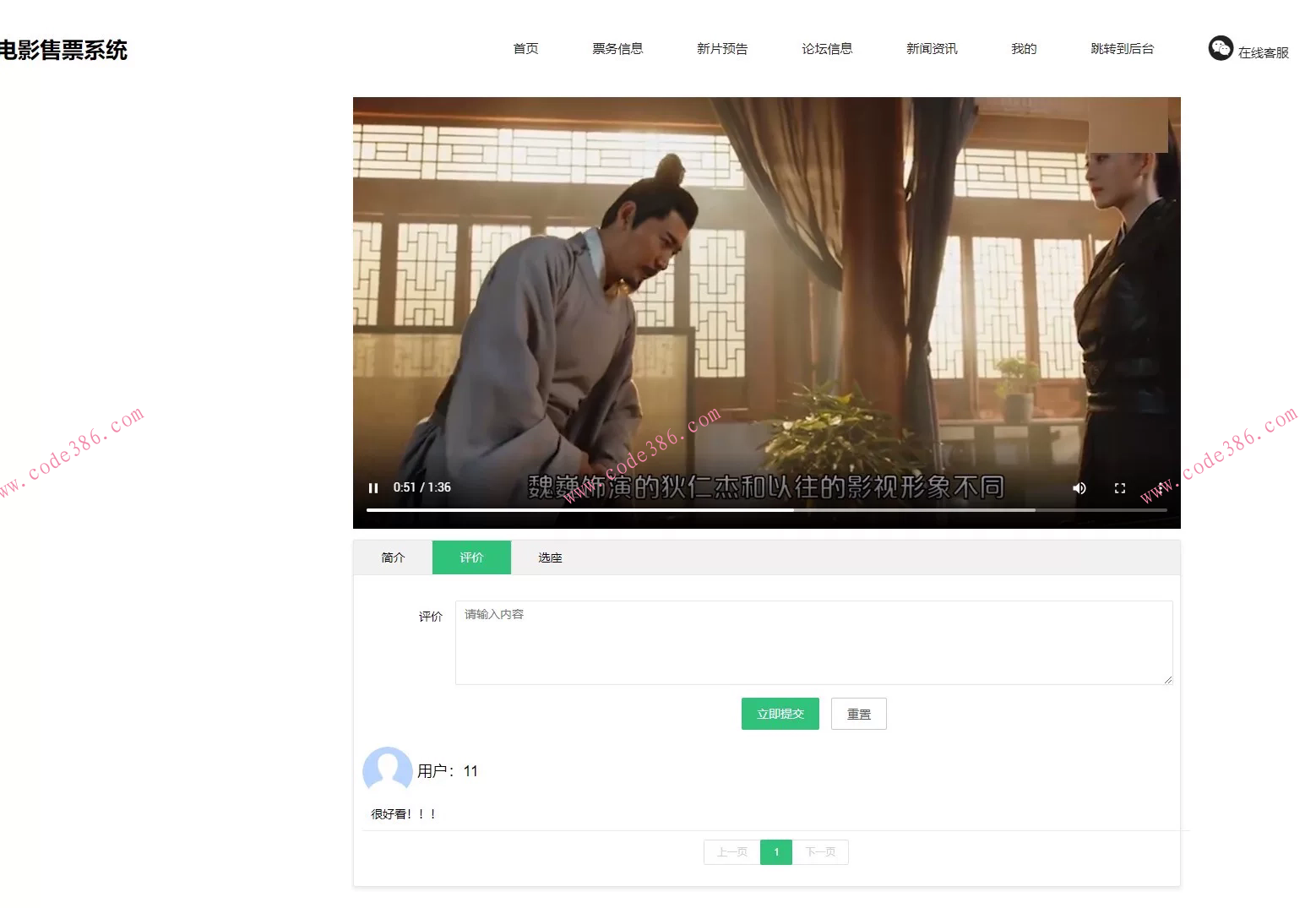The width and height of the screenshot is (1316, 908).
Task: Switch to the 简介 tab
Action: (393, 557)
